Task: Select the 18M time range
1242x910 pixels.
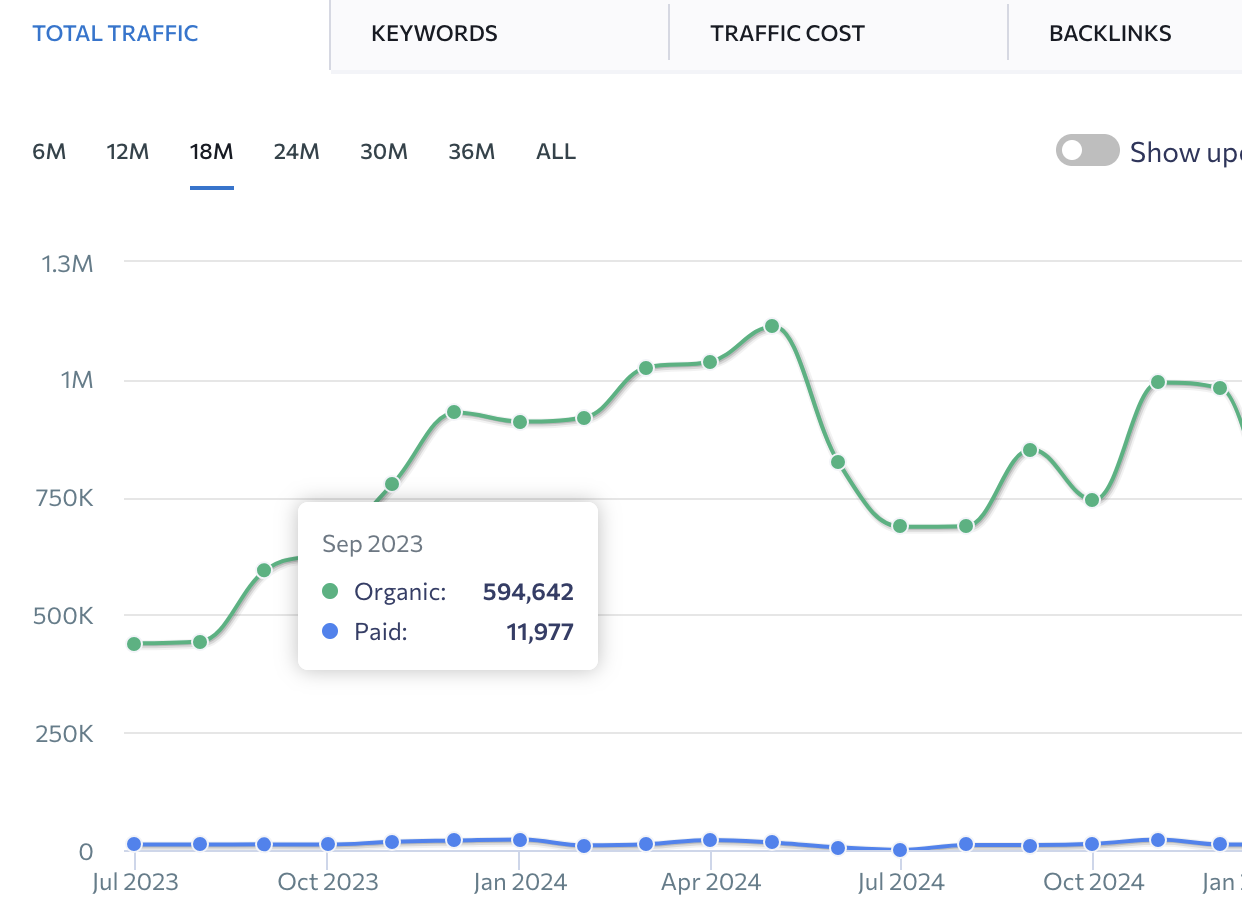Action: (212, 152)
